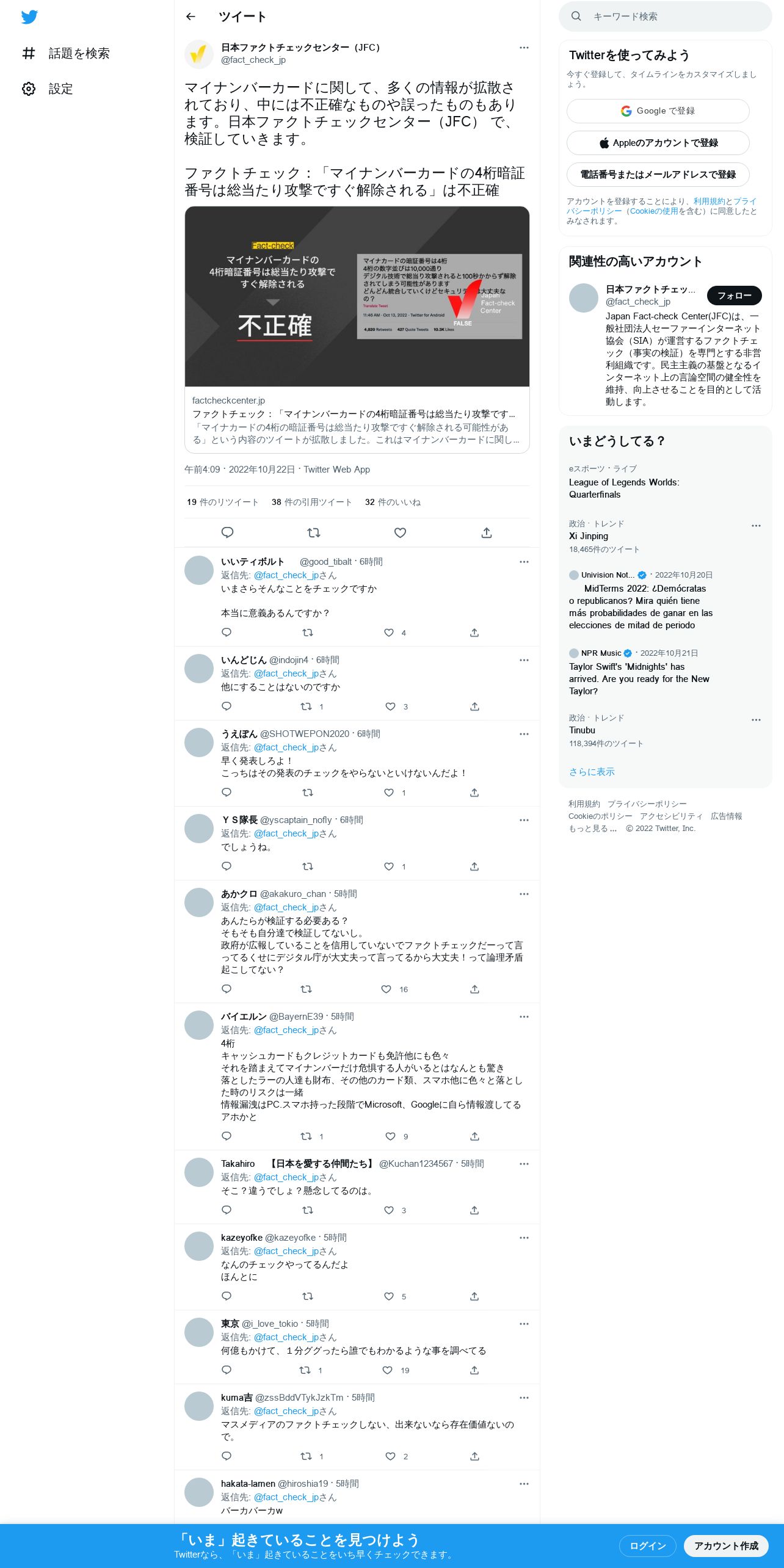This screenshot has width=784, height=1568.
Task: Like the main JFC tweet
Action: 400,532
